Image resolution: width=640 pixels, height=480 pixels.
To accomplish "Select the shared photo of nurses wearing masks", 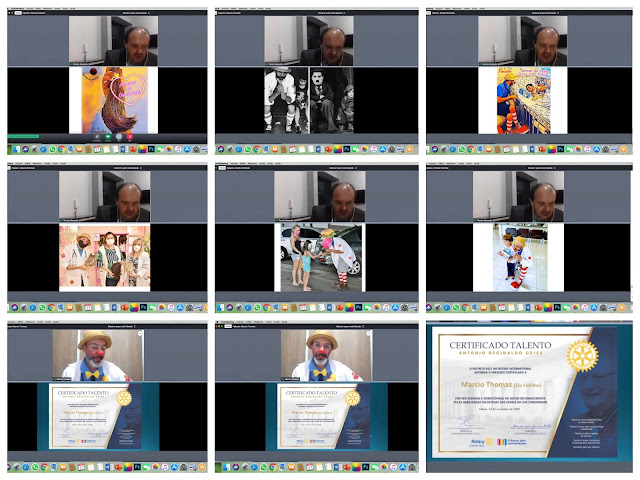I will pos(105,257).
